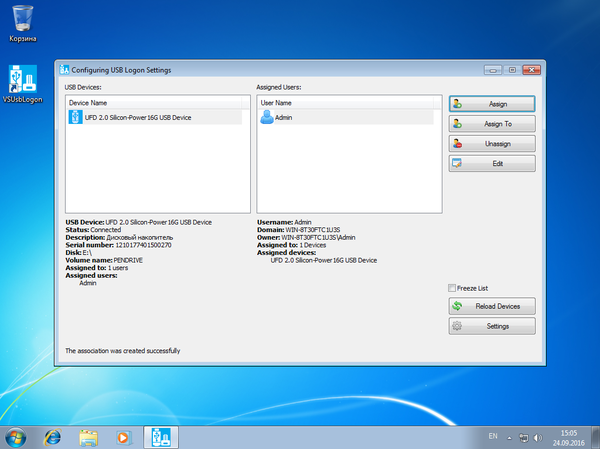Open Windows Media Player from taskbar
This screenshot has width=600, height=449.
[x=123, y=437]
